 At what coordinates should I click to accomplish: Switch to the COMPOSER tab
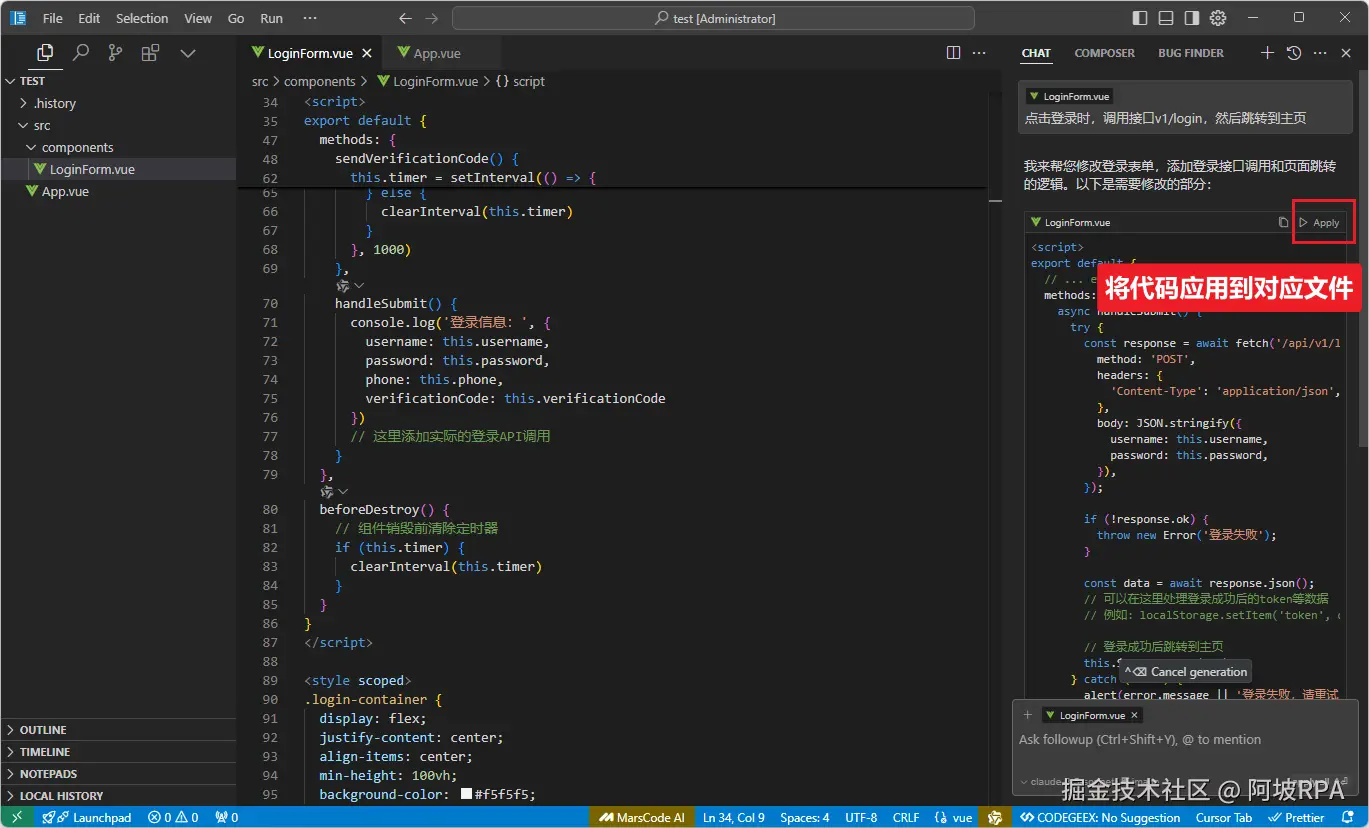click(x=1104, y=53)
